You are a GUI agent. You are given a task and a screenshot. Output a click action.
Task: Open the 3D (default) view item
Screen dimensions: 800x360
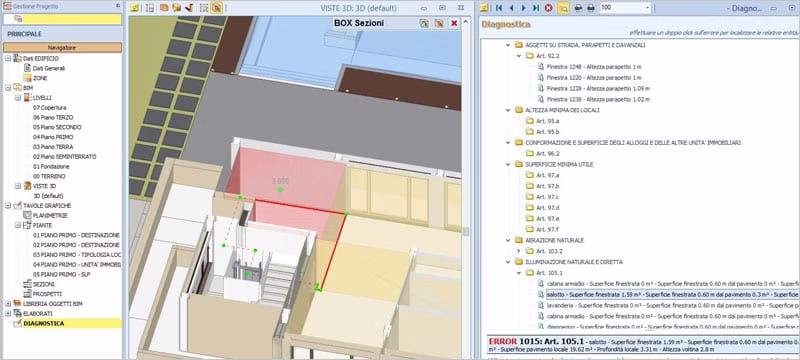[x=48, y=196]
